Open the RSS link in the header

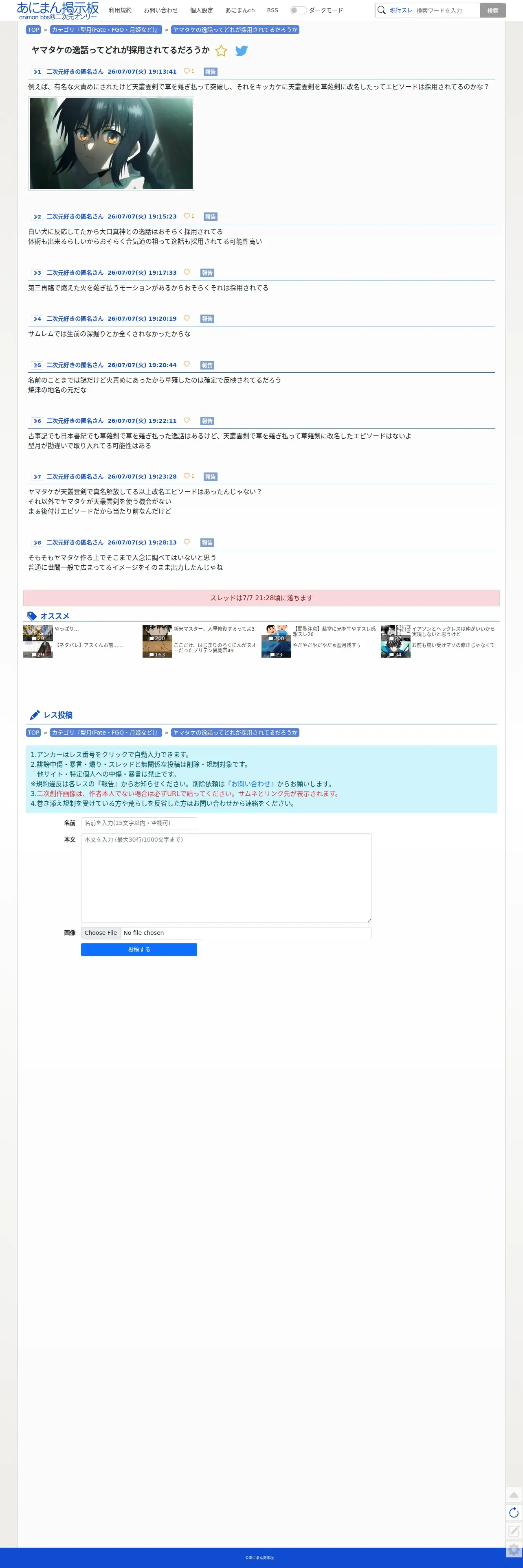(272, 10)
